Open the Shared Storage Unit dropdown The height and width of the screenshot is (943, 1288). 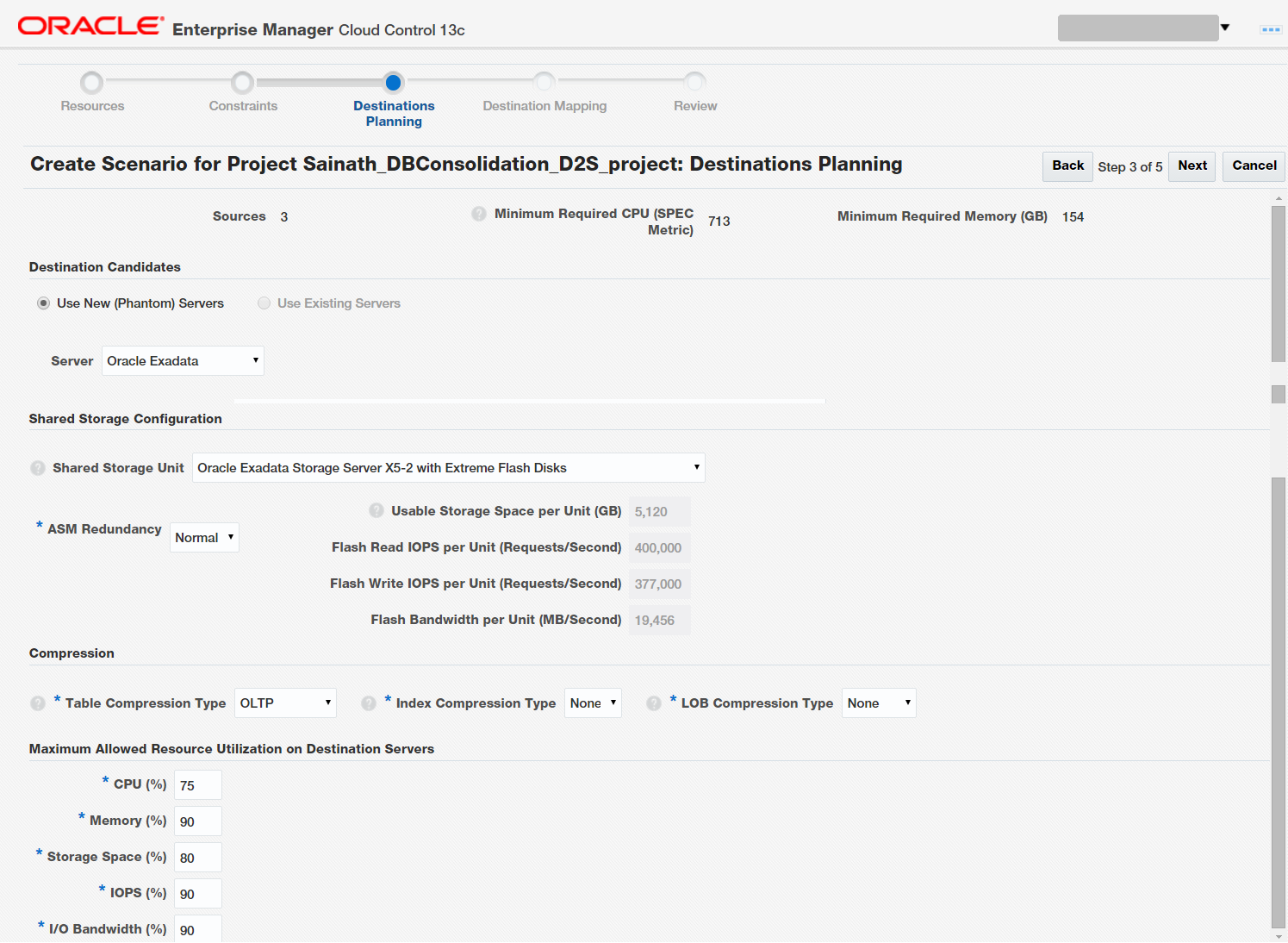[x=449, y=468]
